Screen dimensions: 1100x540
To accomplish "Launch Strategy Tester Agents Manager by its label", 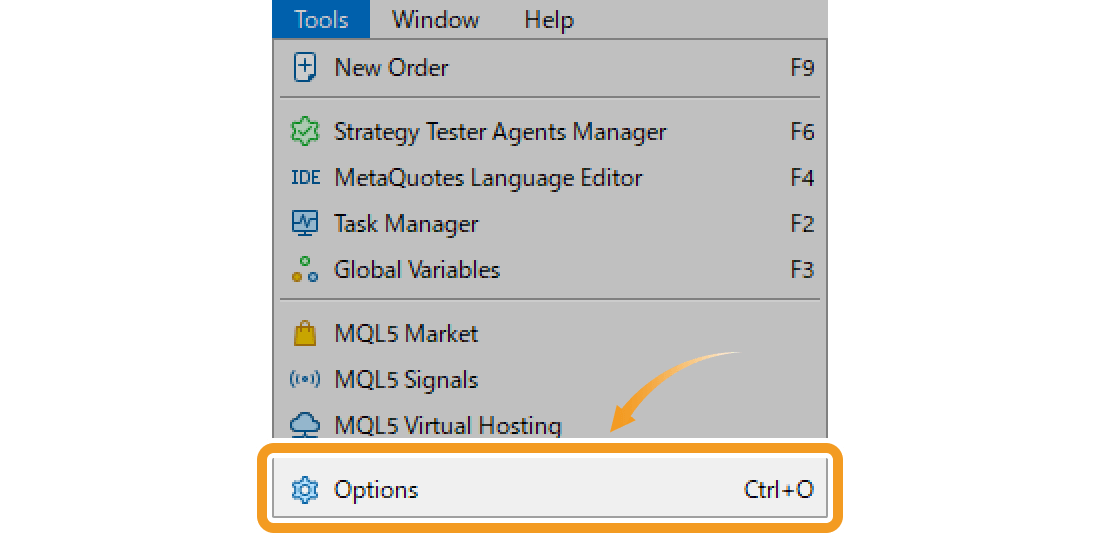I will coord(499,132).
